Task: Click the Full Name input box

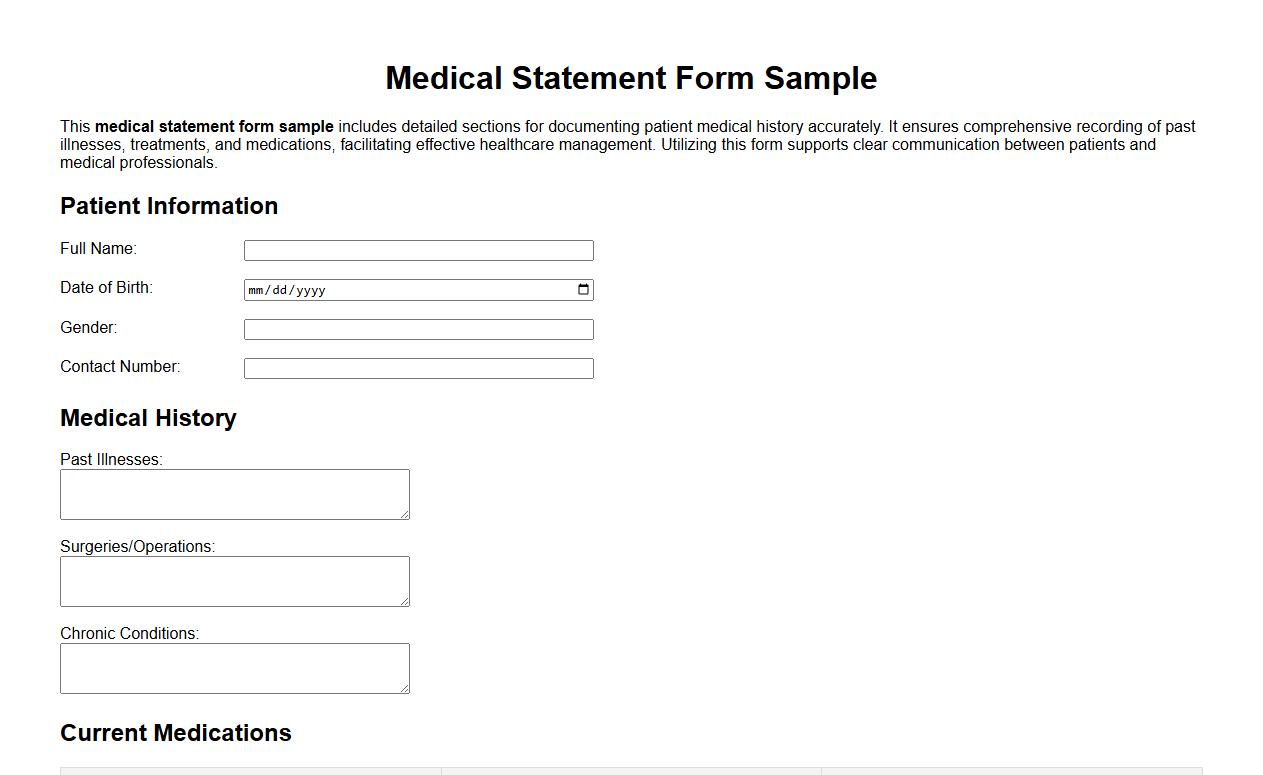Action: (x=419, y=249)
